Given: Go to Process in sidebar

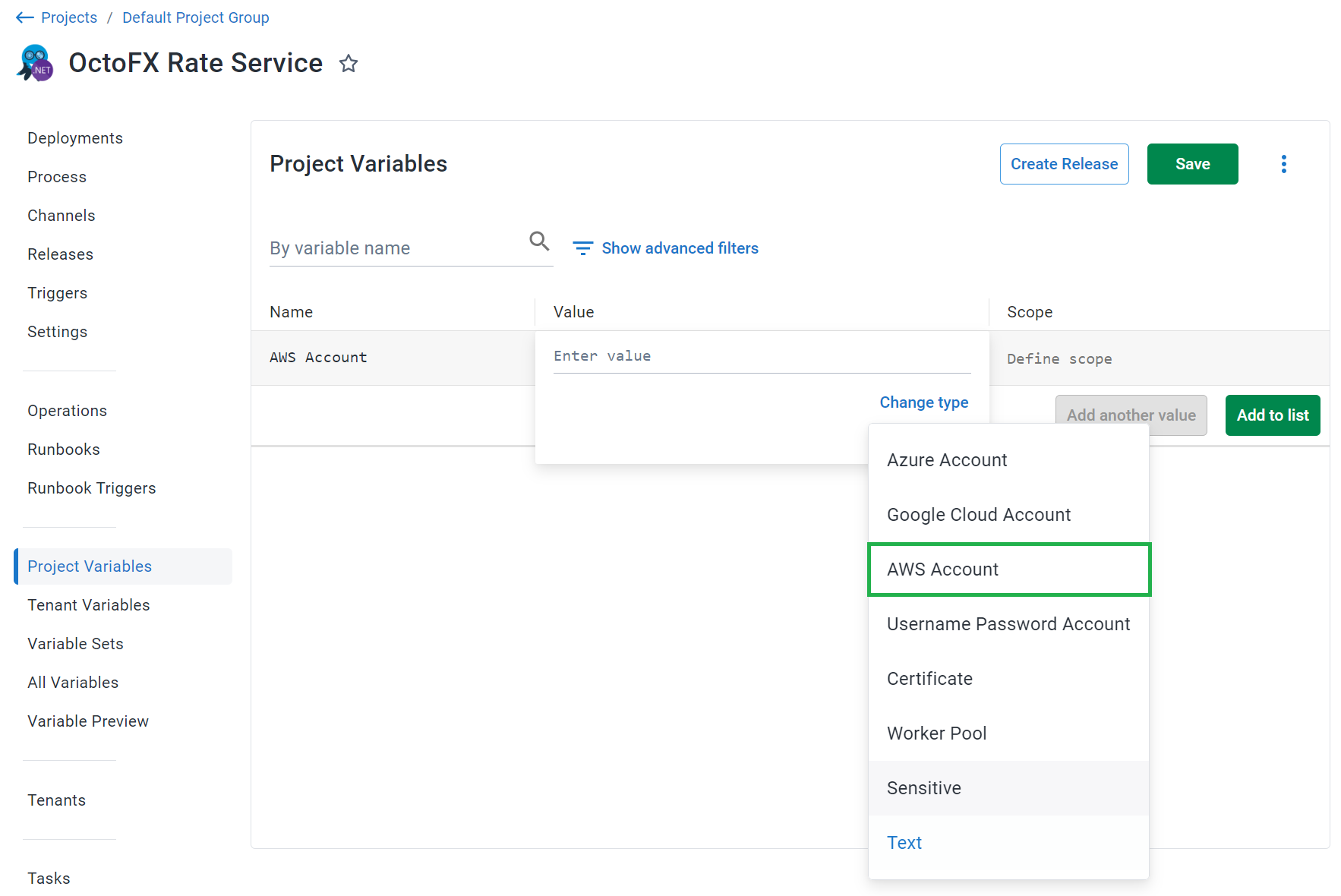Looking at the screenshot, I should coord(57,177).
